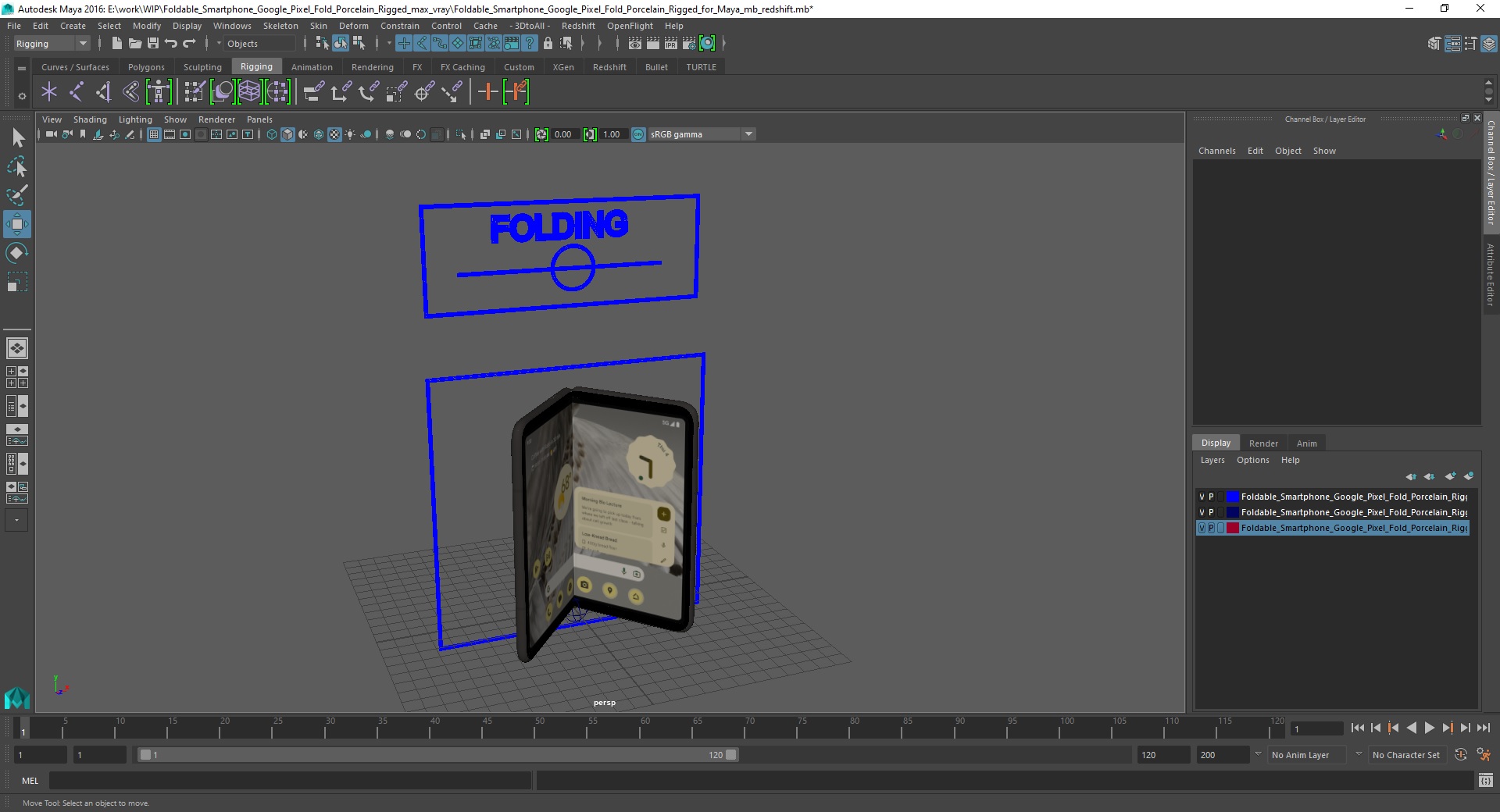Click the blue layer color swatch

[x=1233, y=497]
